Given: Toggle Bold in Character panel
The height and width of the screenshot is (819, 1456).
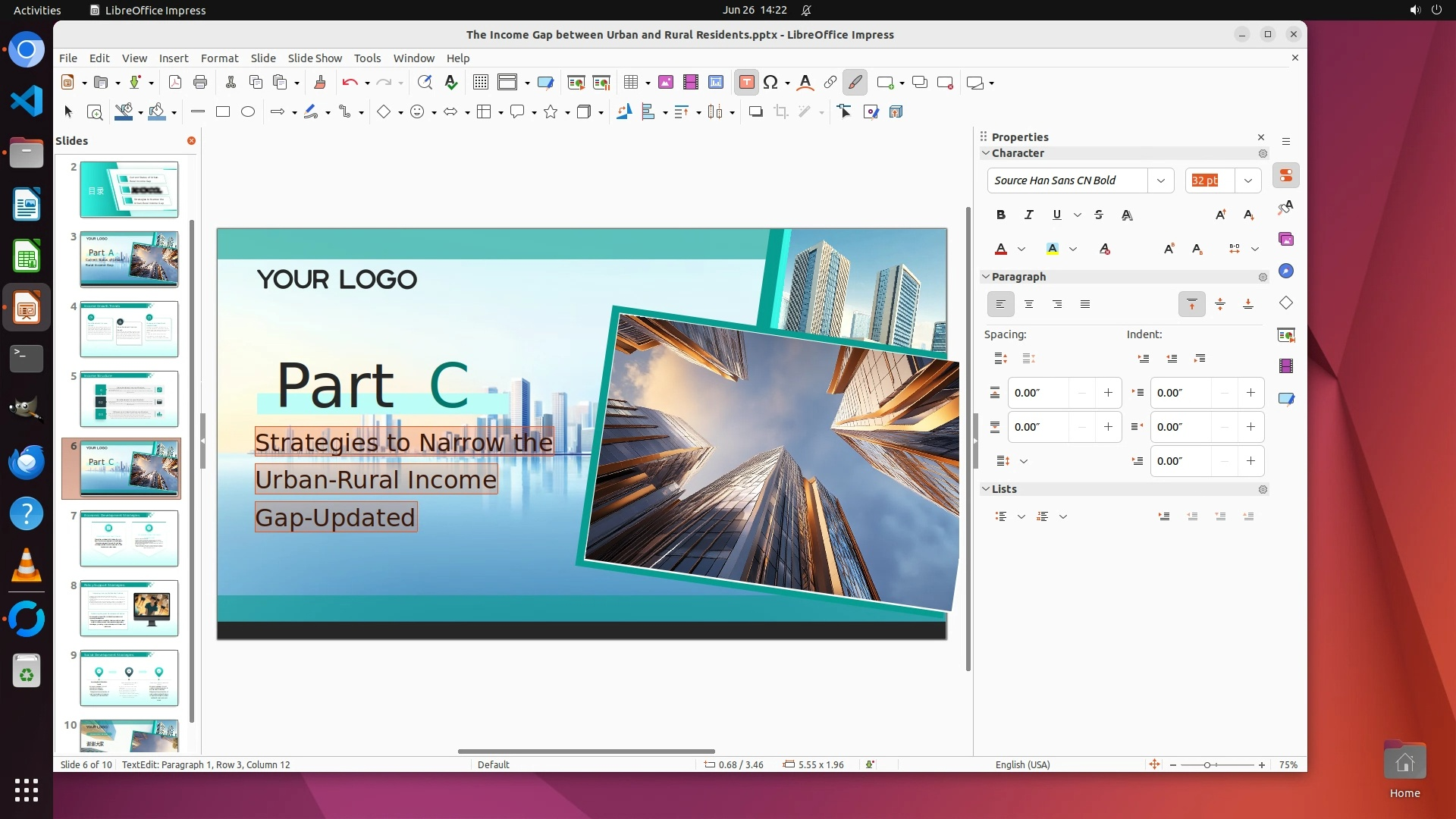Looking at the screenshot, I should coord(1001,215).
